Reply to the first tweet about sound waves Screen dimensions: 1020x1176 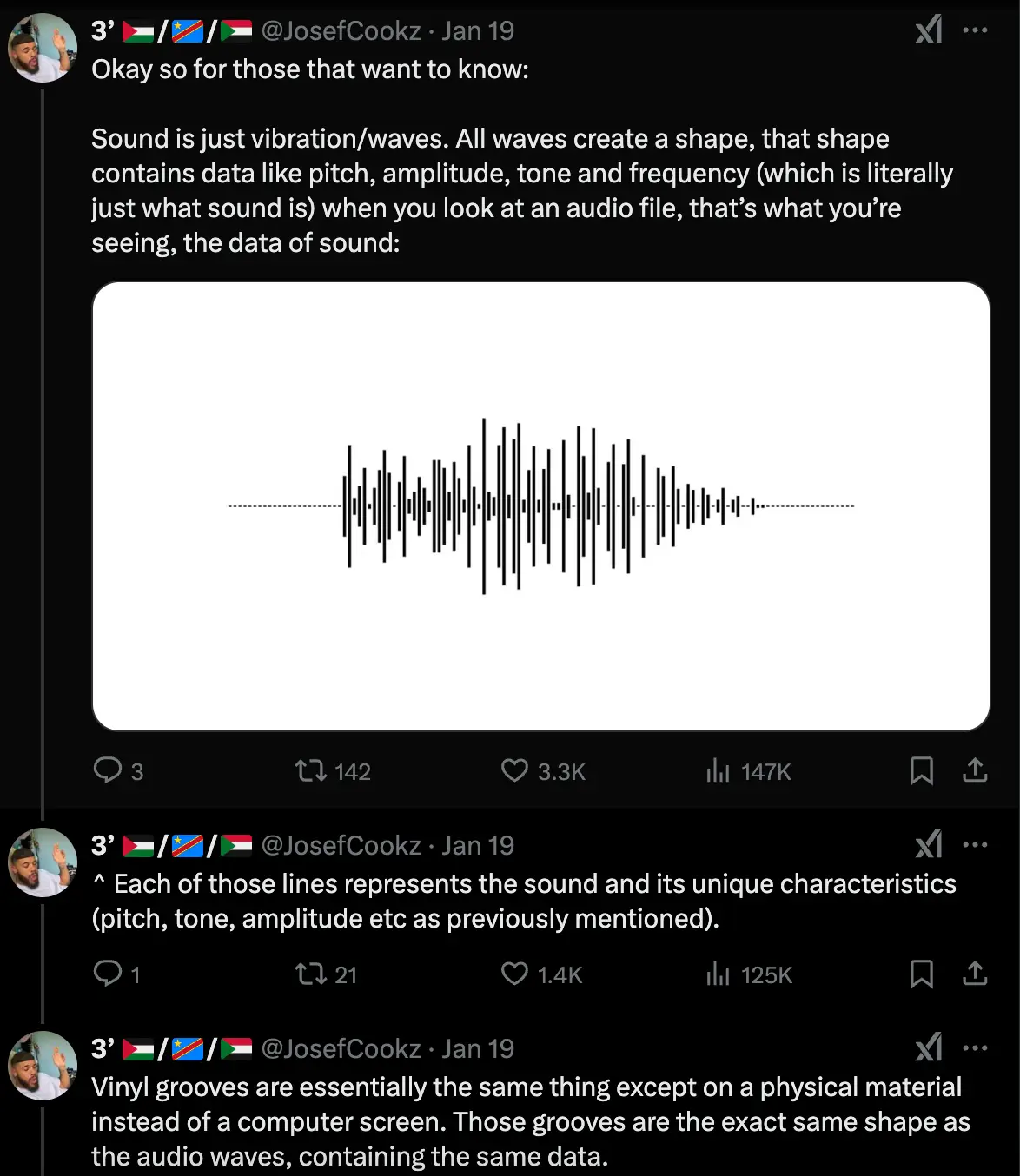pos(108,770)
